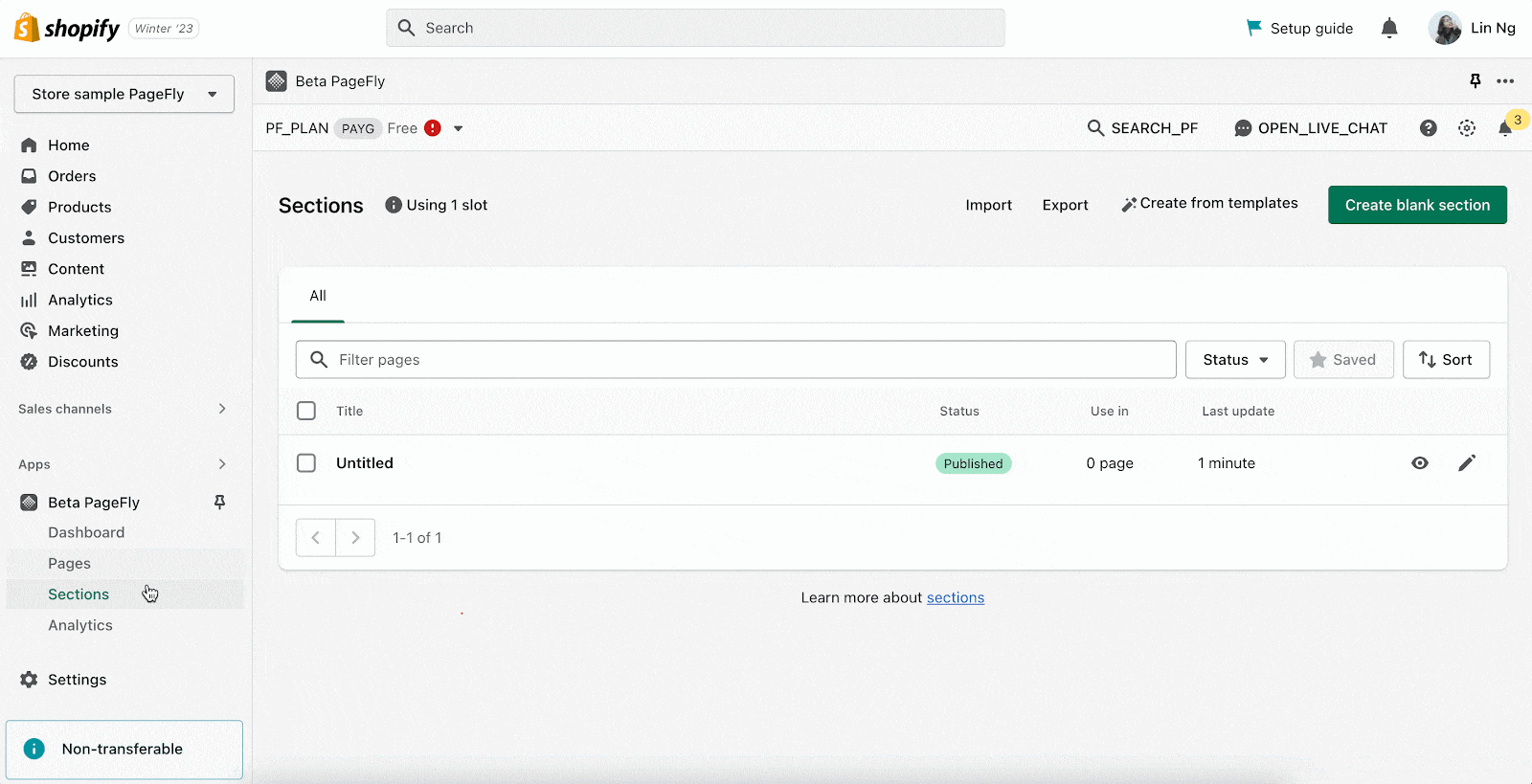1532x784 pixels.
Task: Click the Last update column header
Action: (x=1238, y=411)
